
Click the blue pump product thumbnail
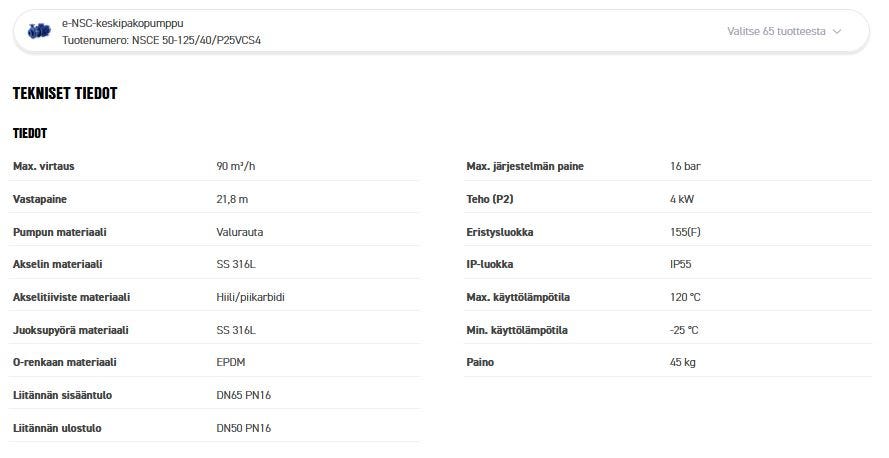coord(39,31)
